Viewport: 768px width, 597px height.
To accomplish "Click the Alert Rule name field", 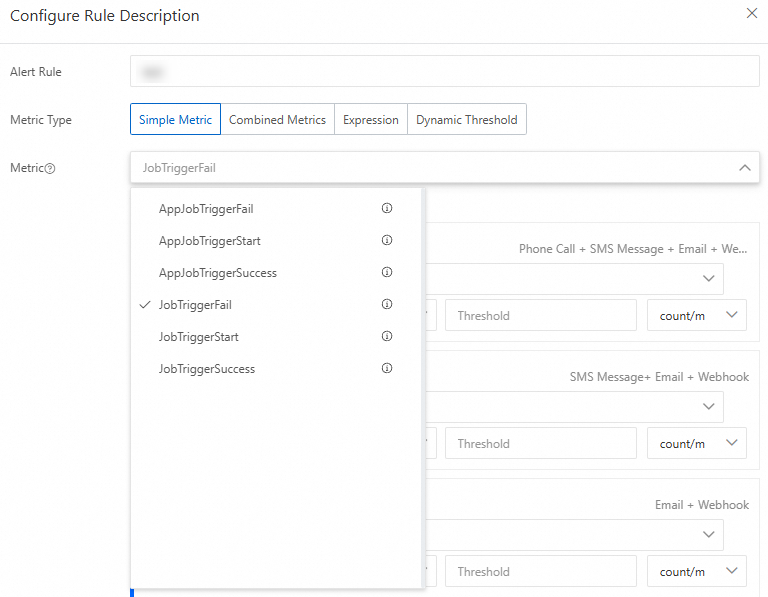I will pyautogui.click(x=445, y=72).
